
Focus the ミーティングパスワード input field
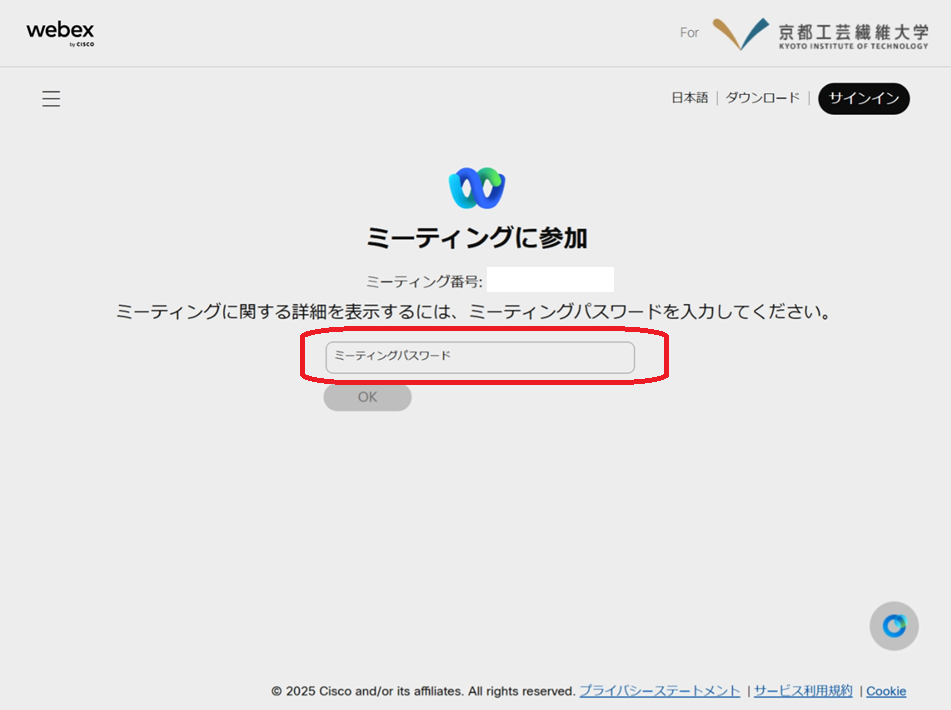[x=480, y=357]
